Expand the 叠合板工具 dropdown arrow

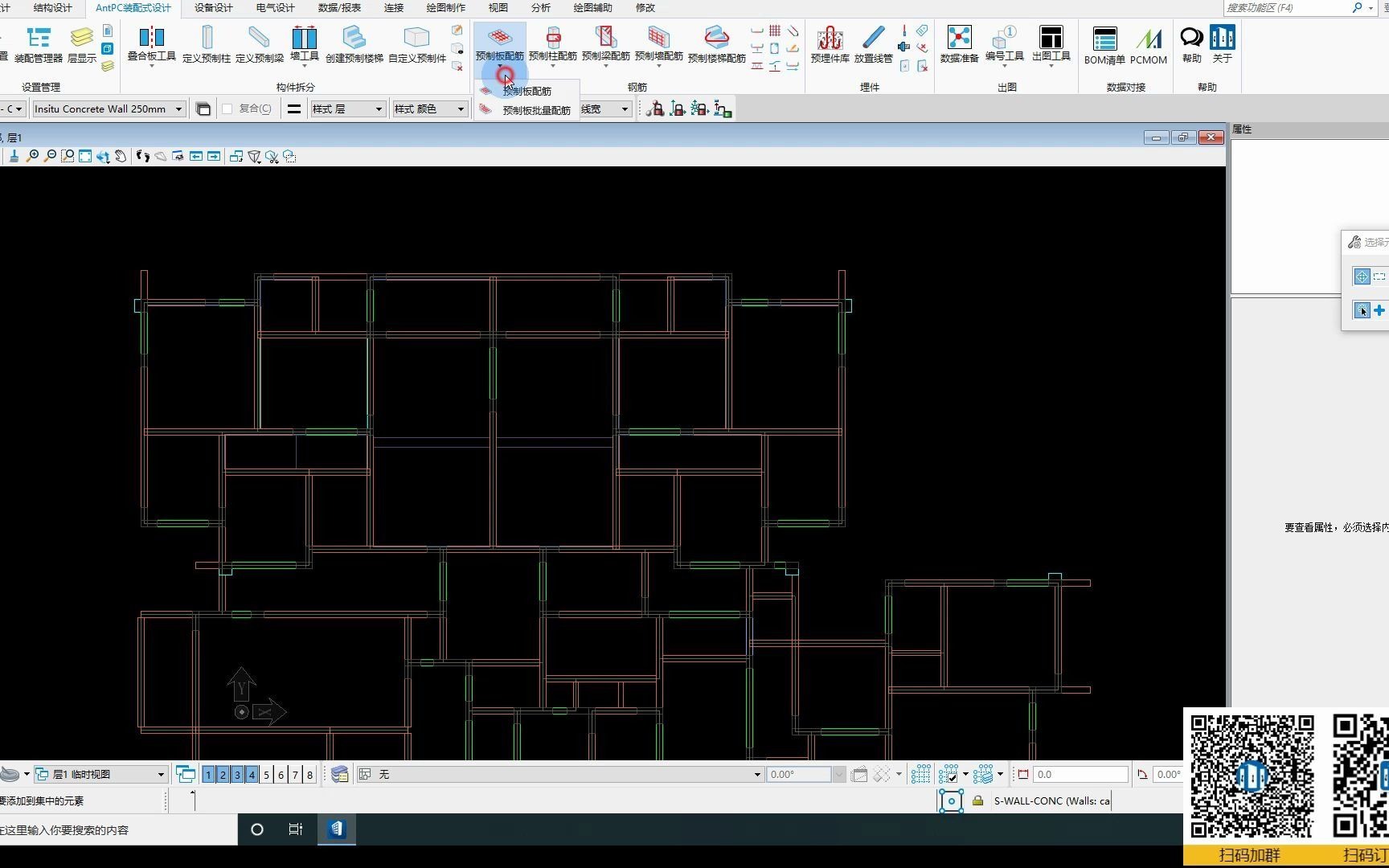click(x=151, y=66)
